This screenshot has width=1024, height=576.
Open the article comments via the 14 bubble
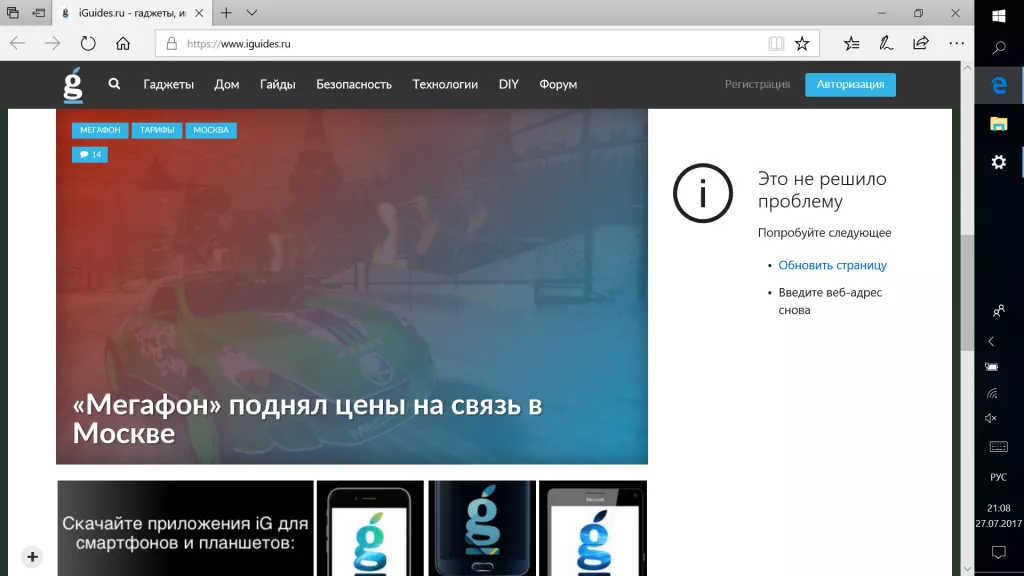pyautogui.click(x=90, y=154)
